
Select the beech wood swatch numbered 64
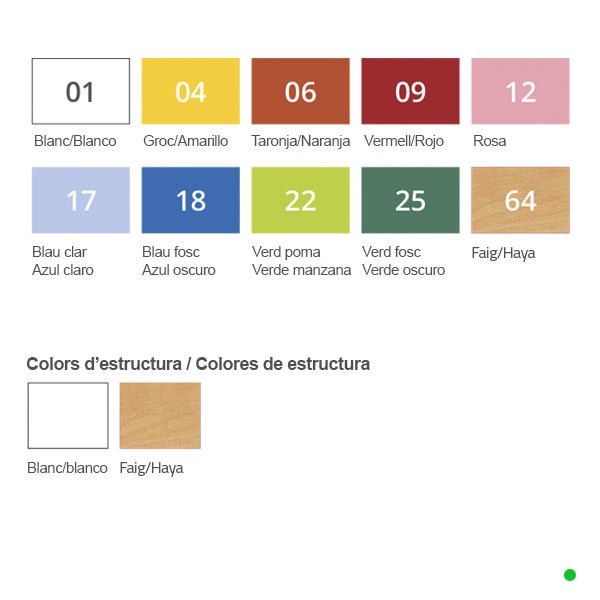(x=520, y=200)
